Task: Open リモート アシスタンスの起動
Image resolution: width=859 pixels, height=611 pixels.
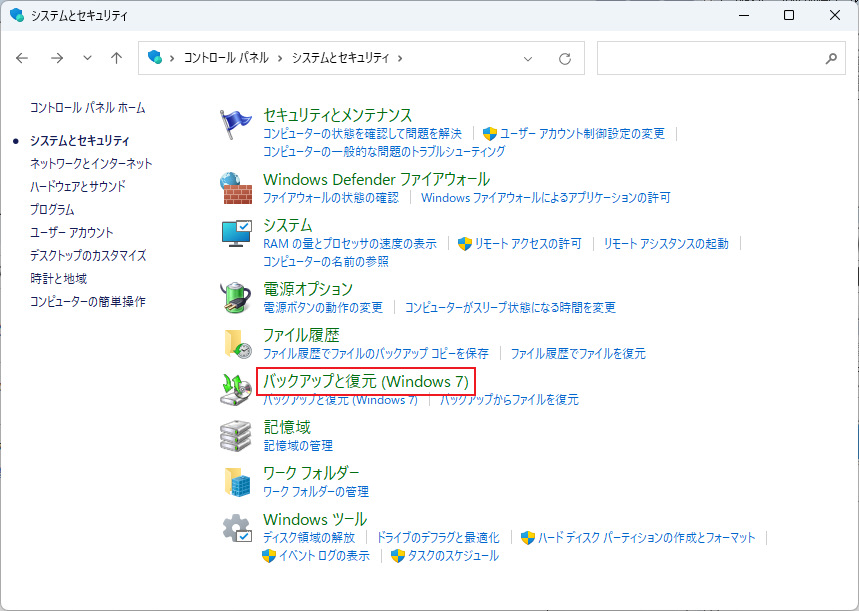Action: (666, 243)
